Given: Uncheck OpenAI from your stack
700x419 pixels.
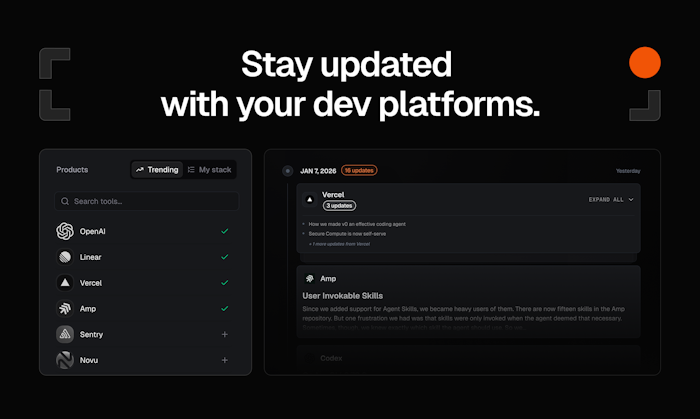Looking at the screenshot, I should coord(225,231).
